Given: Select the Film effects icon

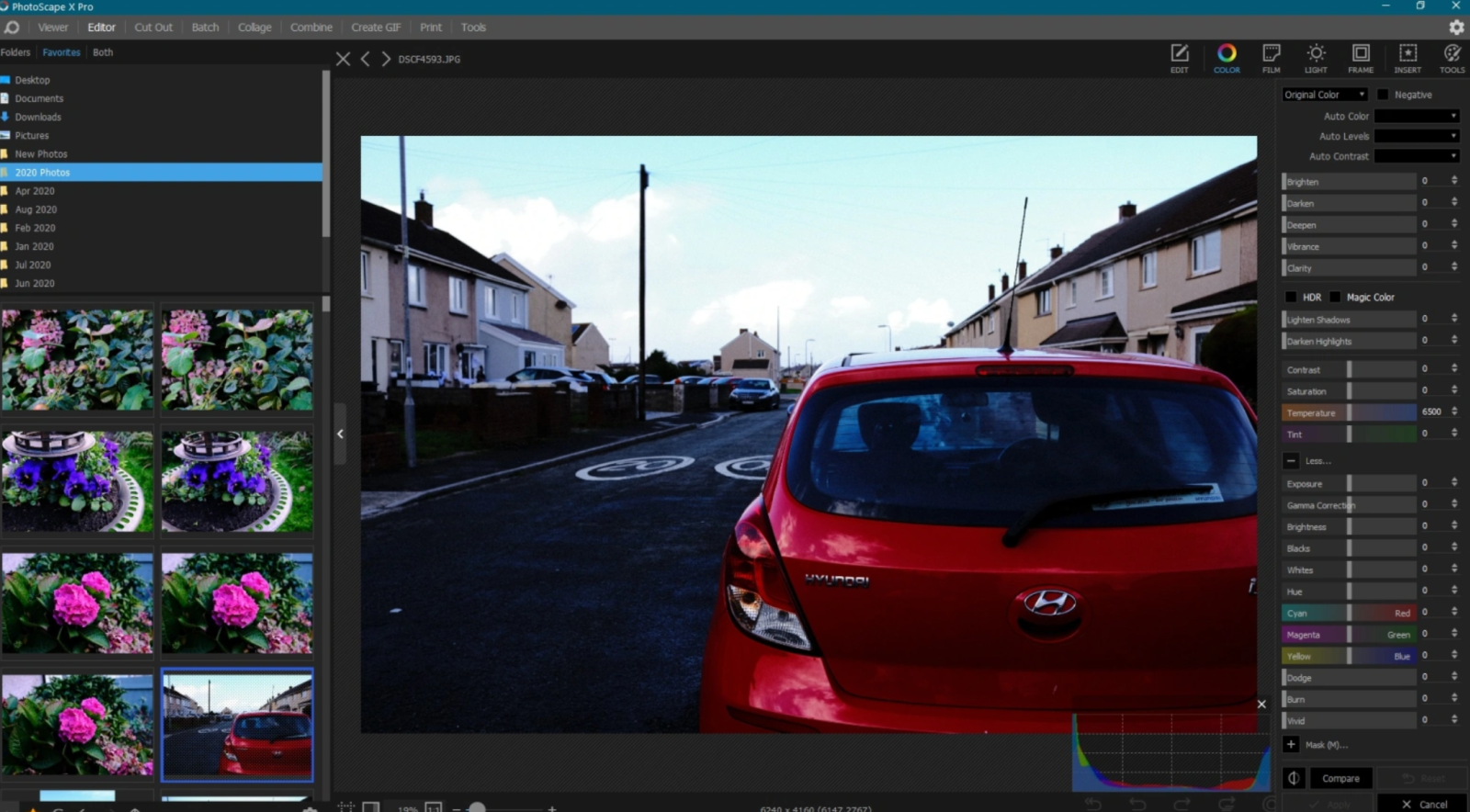Looking at the screenshot, I should coord(1272,57).
